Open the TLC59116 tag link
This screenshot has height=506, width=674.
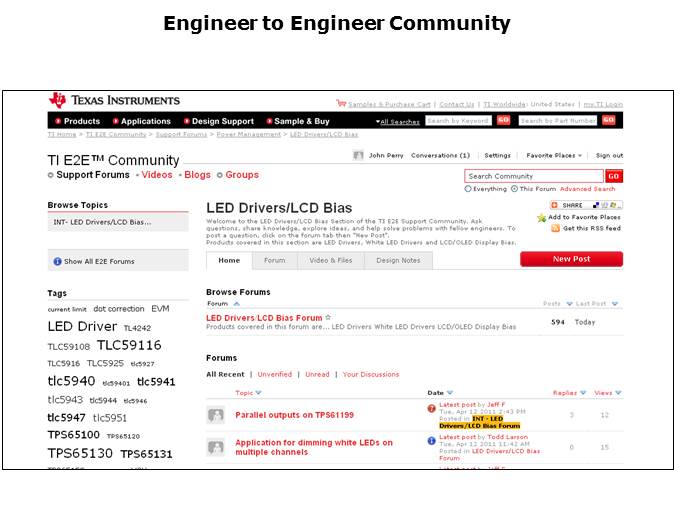(128, 345)
